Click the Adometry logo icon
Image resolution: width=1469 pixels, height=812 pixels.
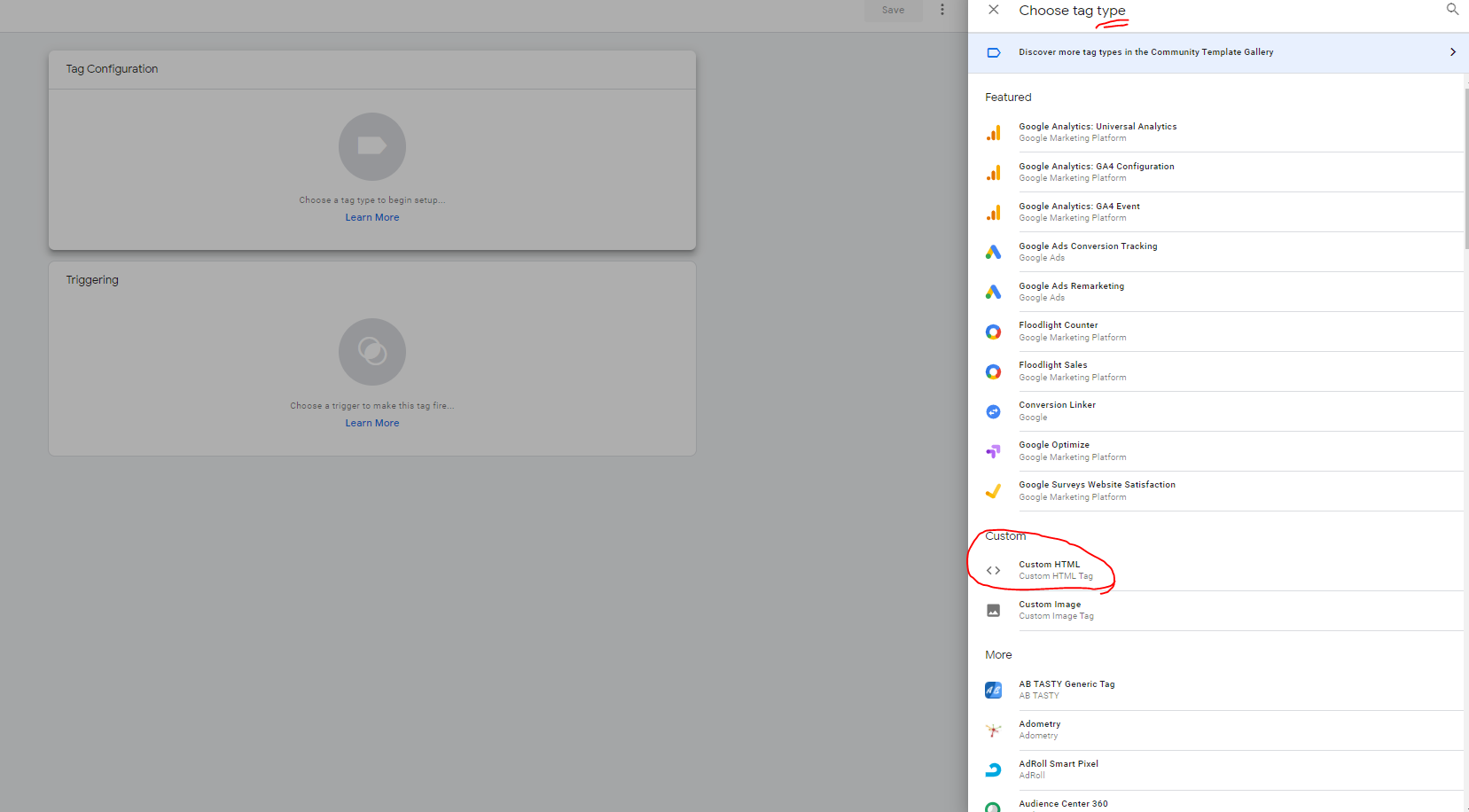[x=993, y=730]
